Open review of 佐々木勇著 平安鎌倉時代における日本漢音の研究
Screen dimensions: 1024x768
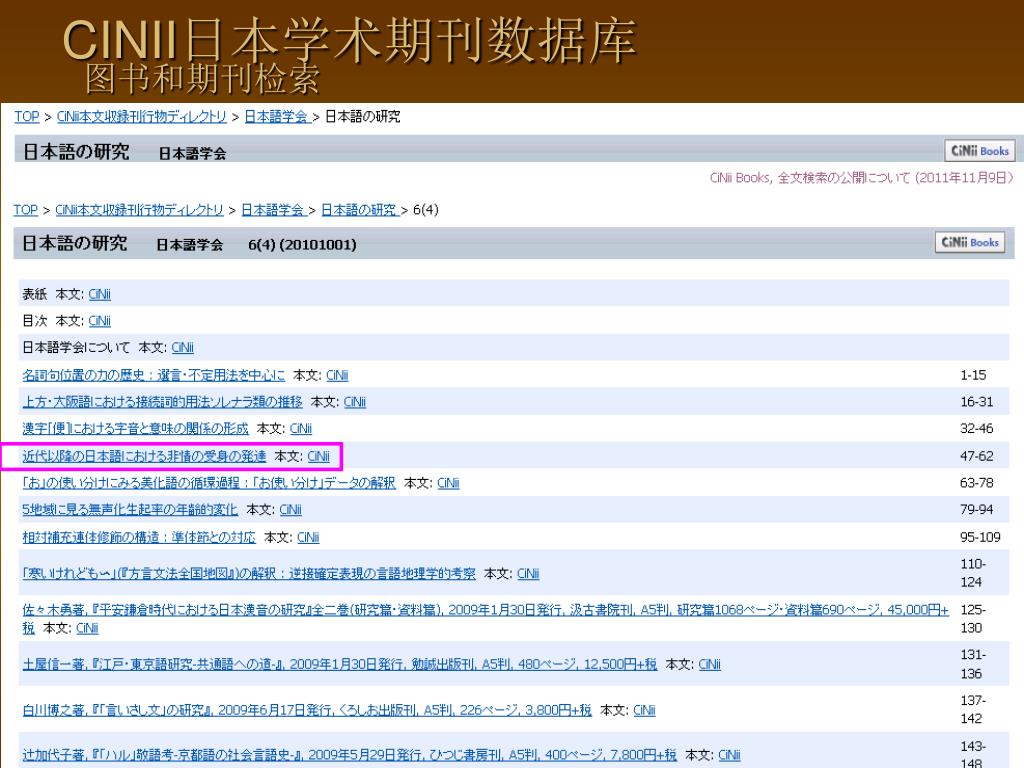point(485,610)
